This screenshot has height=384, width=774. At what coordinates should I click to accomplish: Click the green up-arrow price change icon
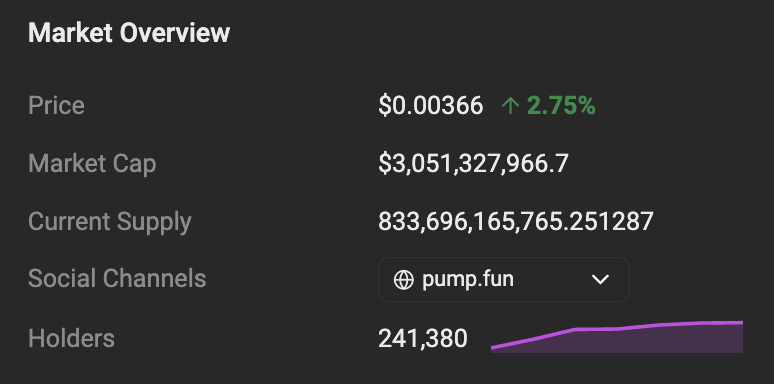[510, 106]
